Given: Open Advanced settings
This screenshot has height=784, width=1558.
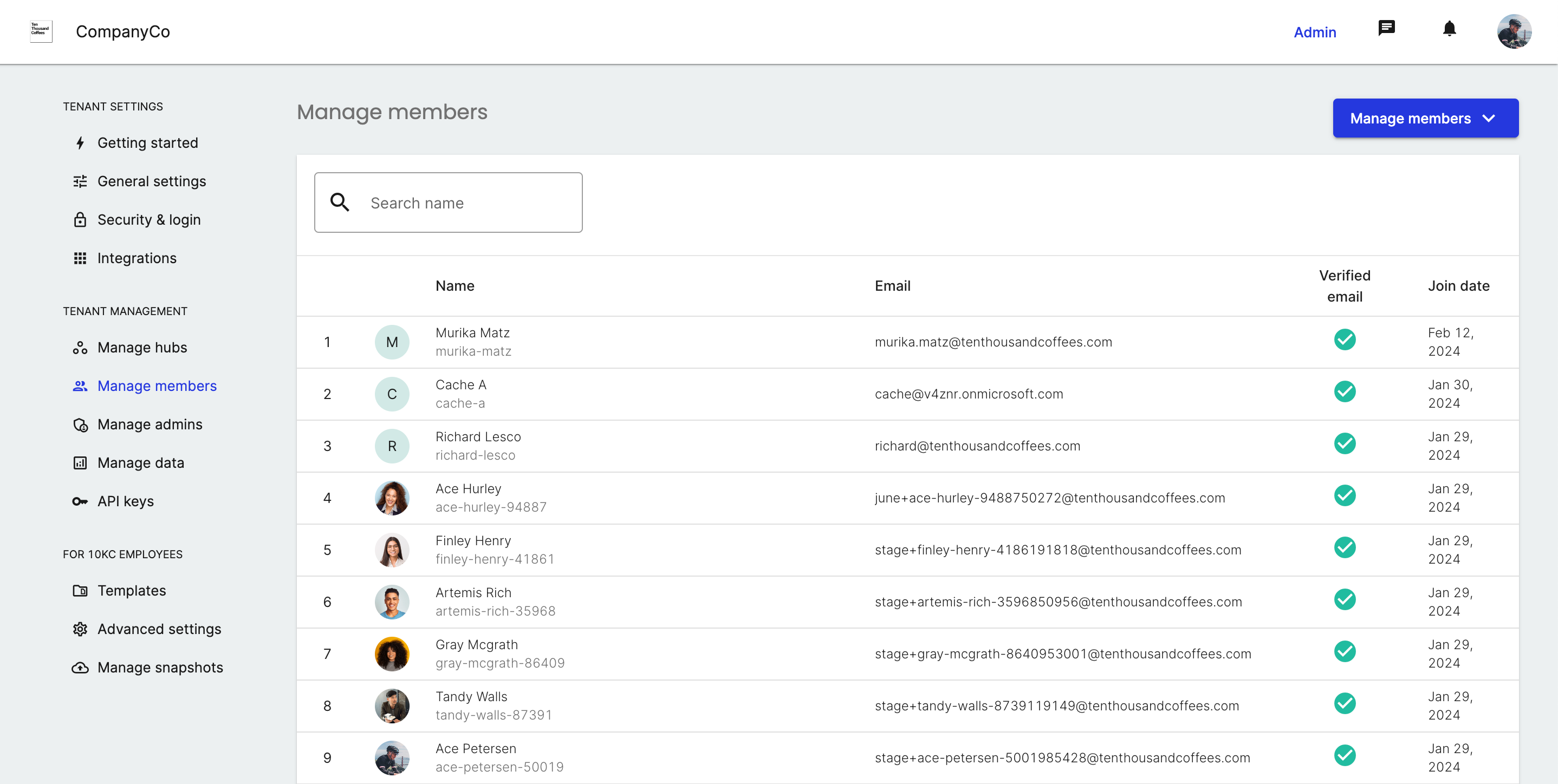Looking at the screenshot, I should pyautogui.click(x=159, y=629).
